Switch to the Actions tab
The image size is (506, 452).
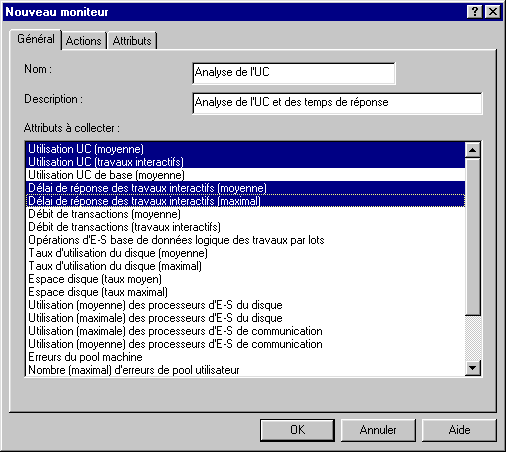click(x=84, y=41)
